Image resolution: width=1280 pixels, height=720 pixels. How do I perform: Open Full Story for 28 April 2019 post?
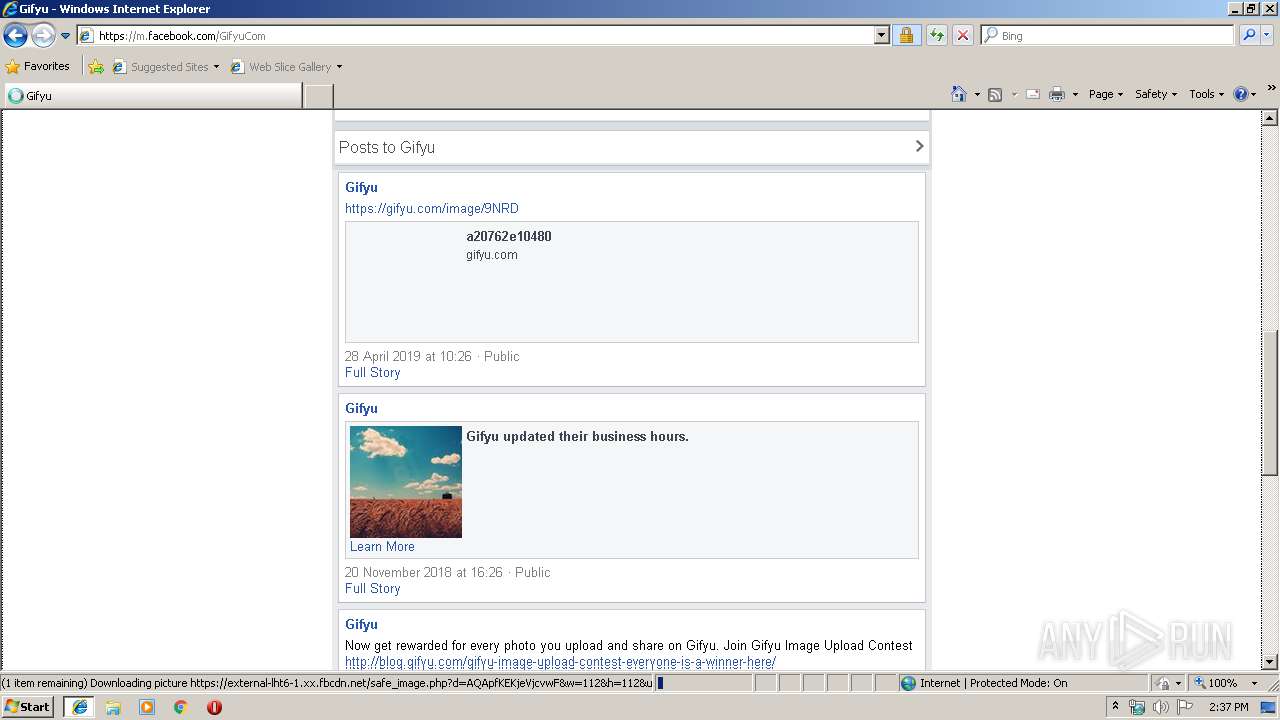(x=372, y=373)
